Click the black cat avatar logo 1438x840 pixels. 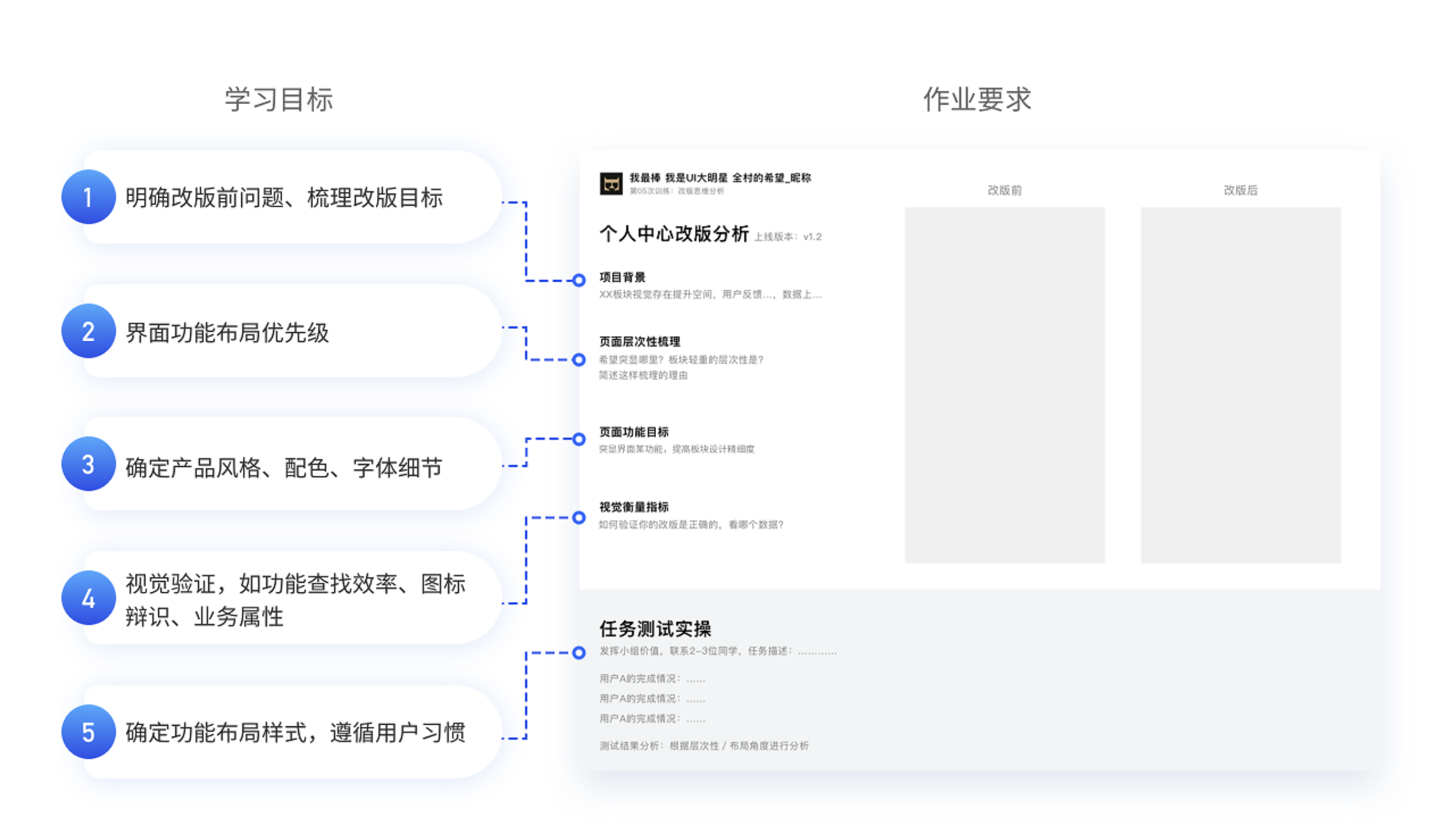pyautogui.click(x=611, y=184)
